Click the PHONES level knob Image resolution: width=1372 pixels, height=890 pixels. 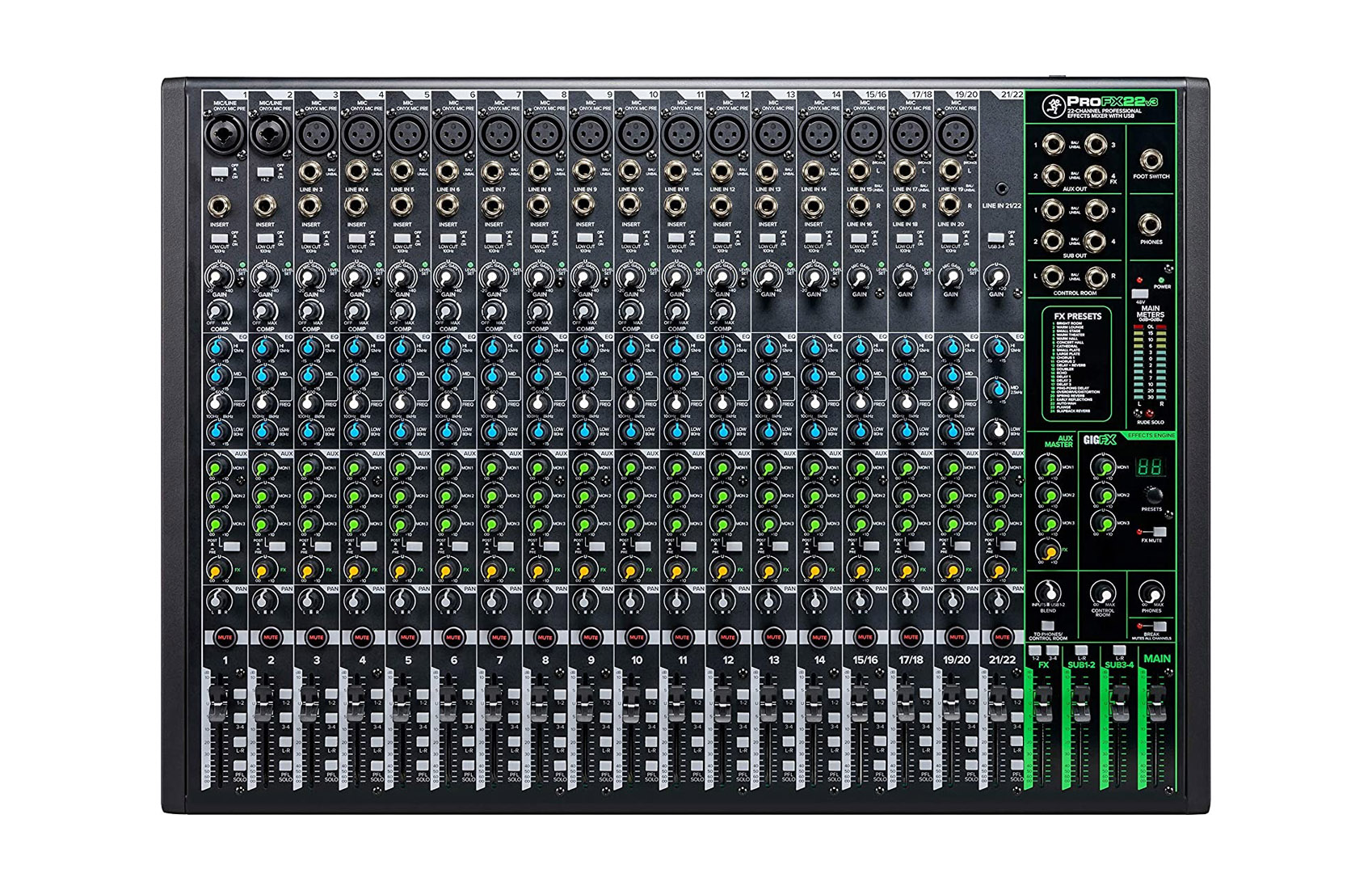click(x=1151, y=593)
